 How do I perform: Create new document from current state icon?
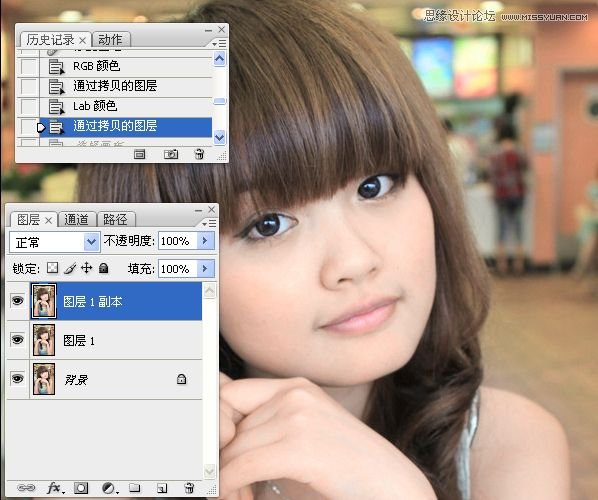click(x=139, y=154)
